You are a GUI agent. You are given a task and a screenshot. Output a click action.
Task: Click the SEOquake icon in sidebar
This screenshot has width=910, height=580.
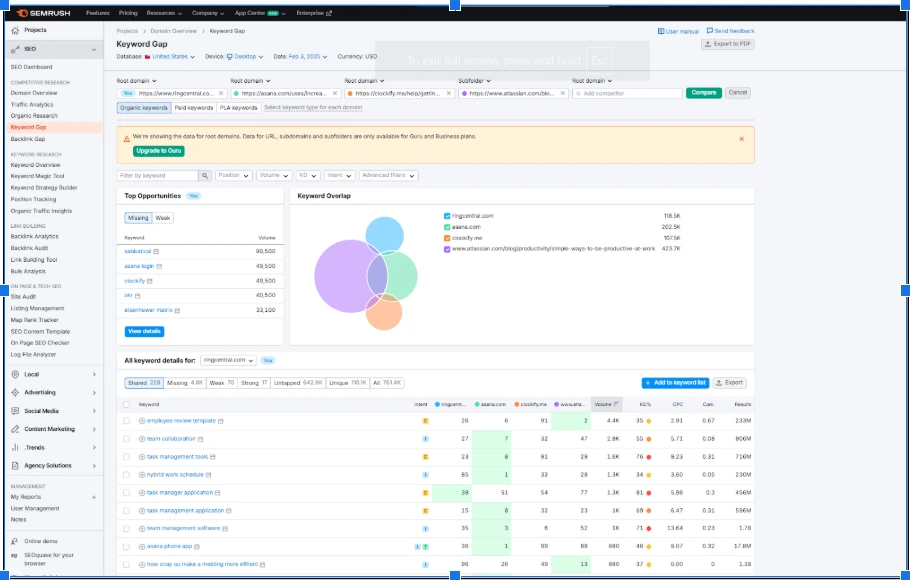pos(14,556)
